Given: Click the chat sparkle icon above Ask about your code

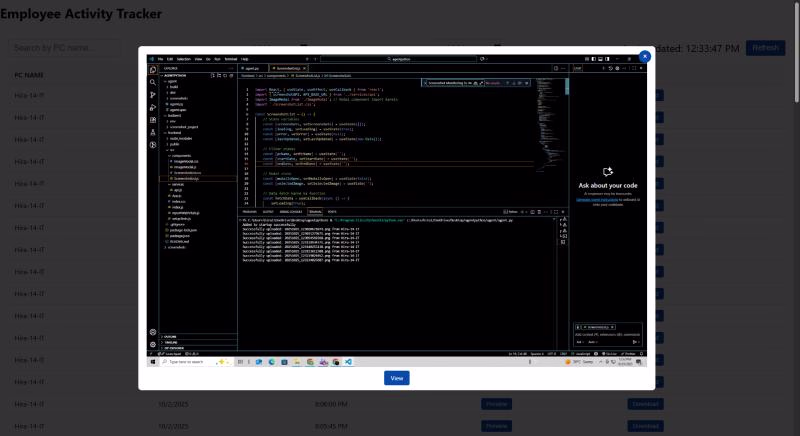Looking at the screenshot, I should pyautogui.click(x=607, y=172).
